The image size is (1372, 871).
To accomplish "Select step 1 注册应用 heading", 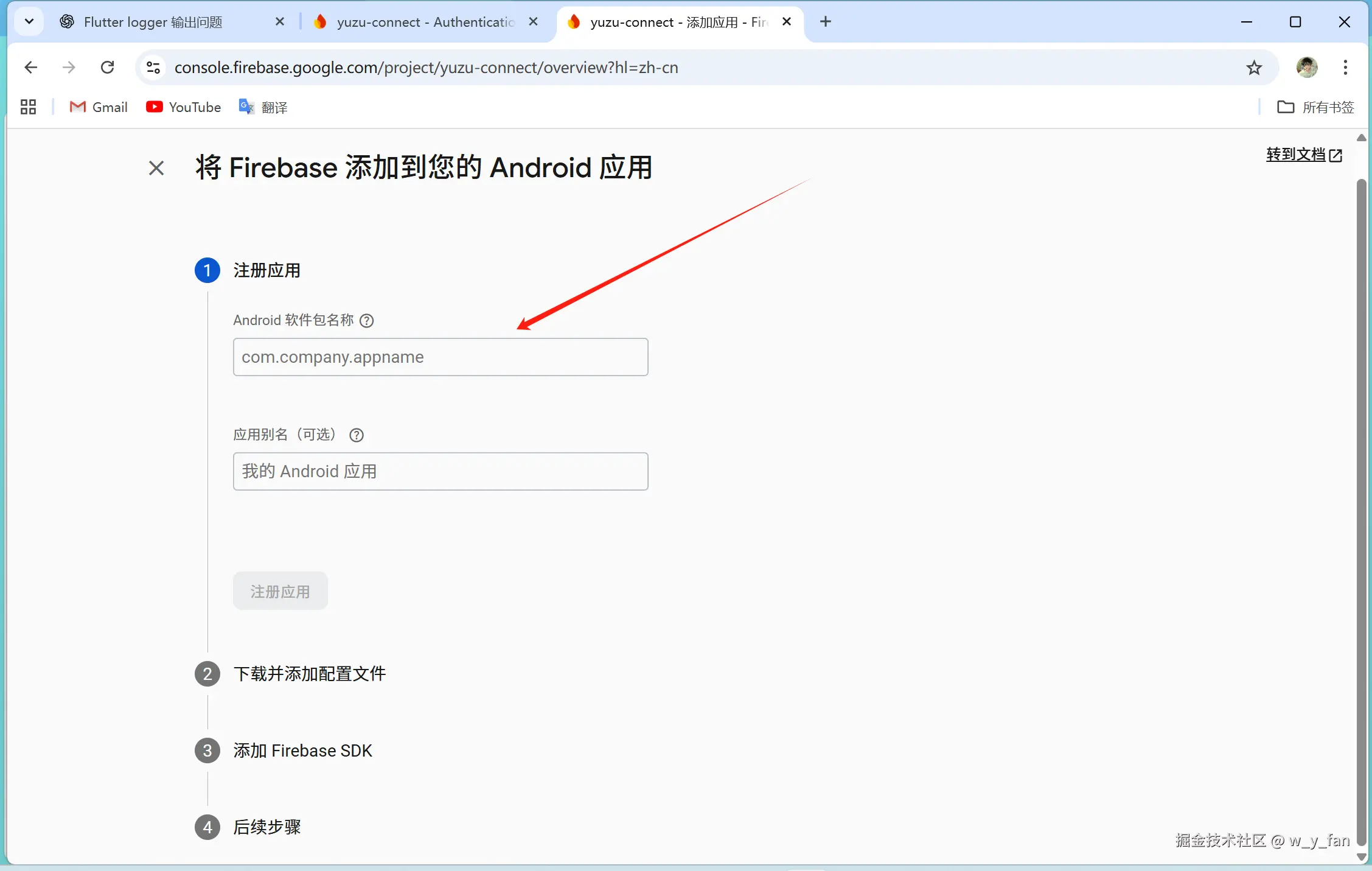I will coord(267,270).
